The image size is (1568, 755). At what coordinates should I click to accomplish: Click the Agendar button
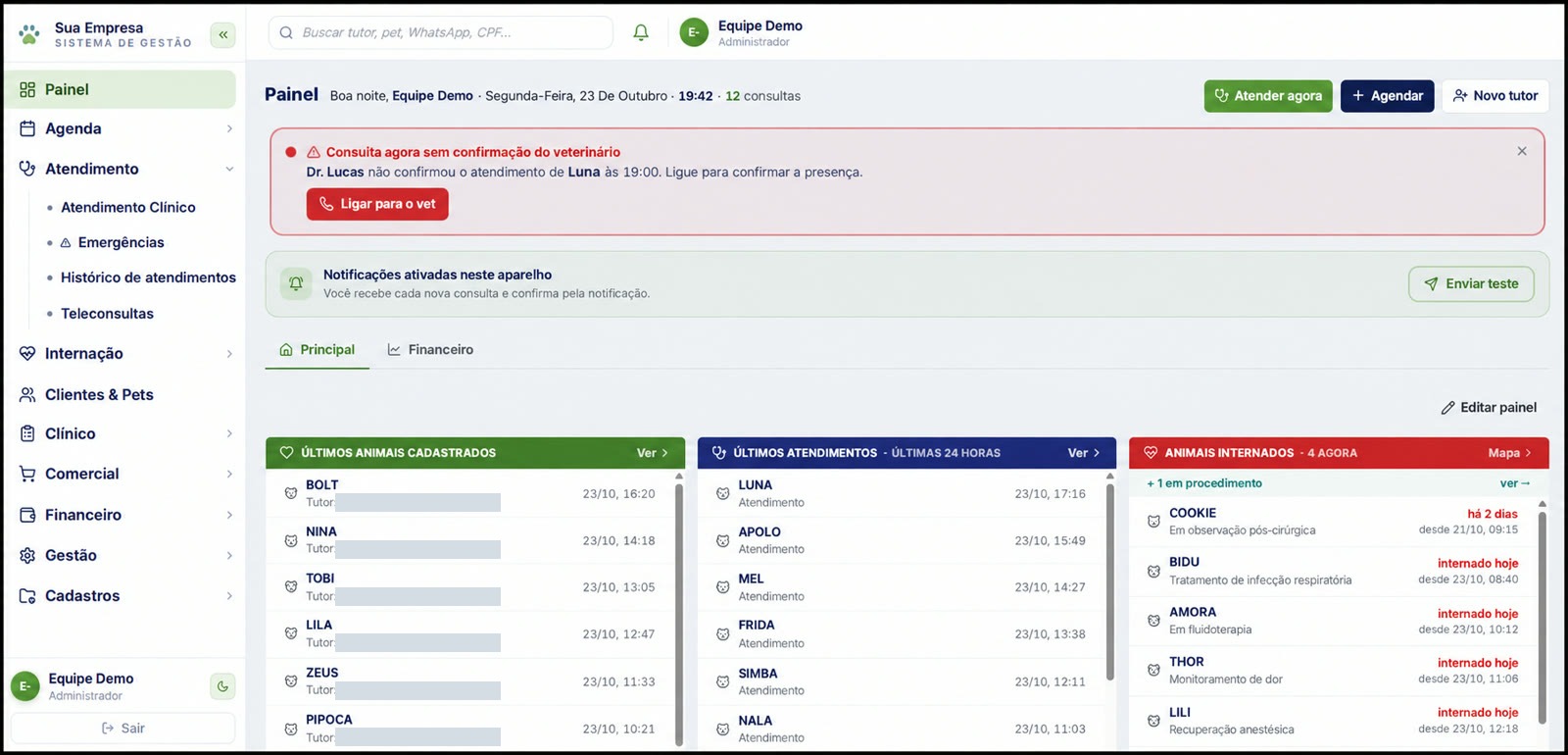pos(1388,96)
